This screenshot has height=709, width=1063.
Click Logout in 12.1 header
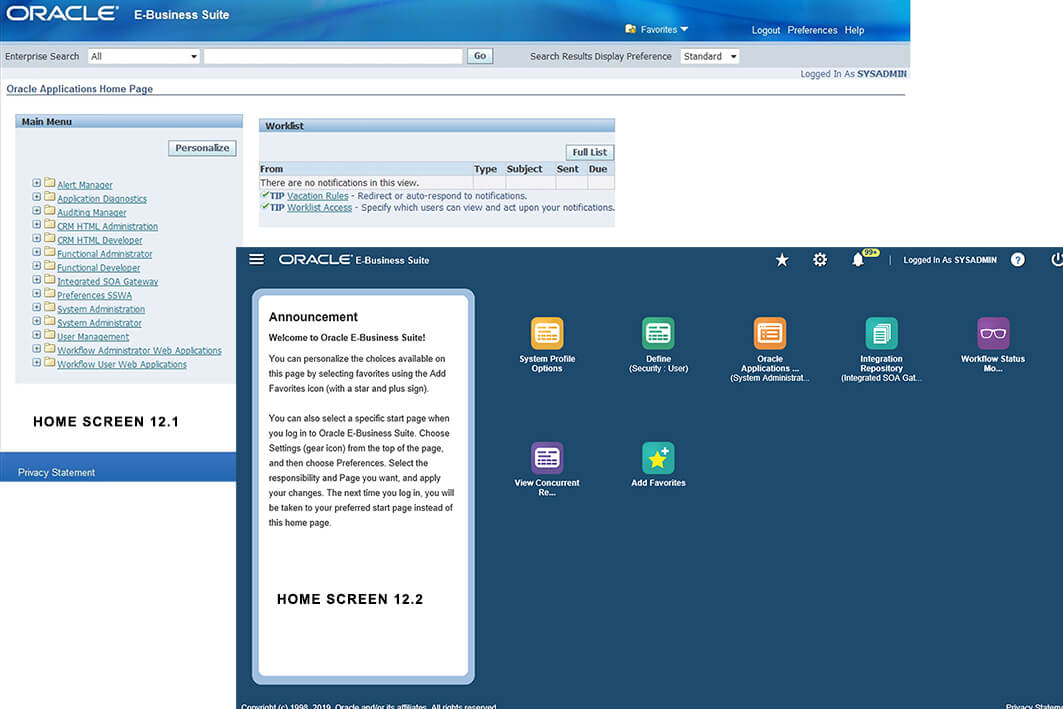pos(765,31)
